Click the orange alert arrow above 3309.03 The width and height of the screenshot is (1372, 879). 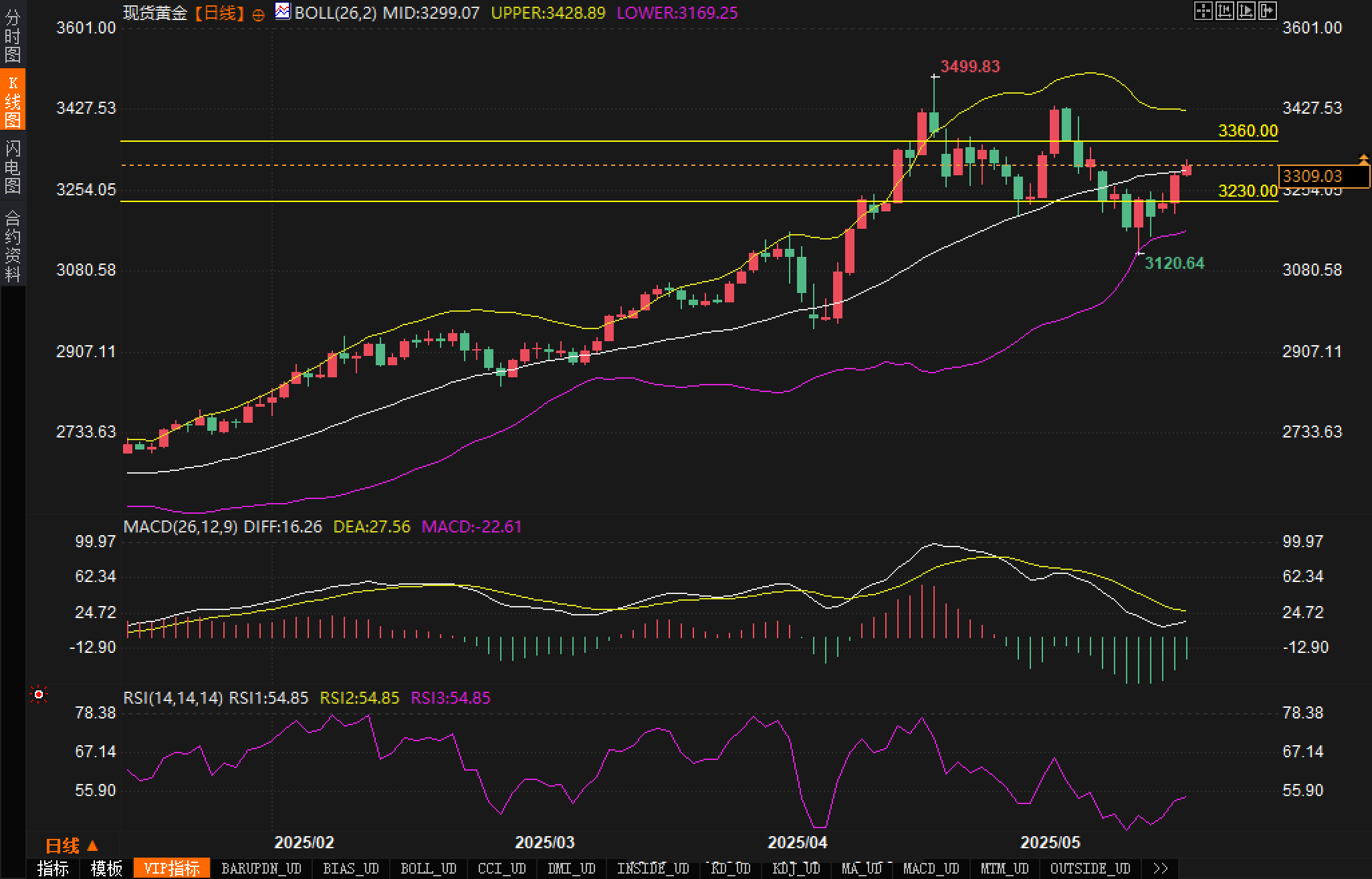click(x=1364, y=159)
